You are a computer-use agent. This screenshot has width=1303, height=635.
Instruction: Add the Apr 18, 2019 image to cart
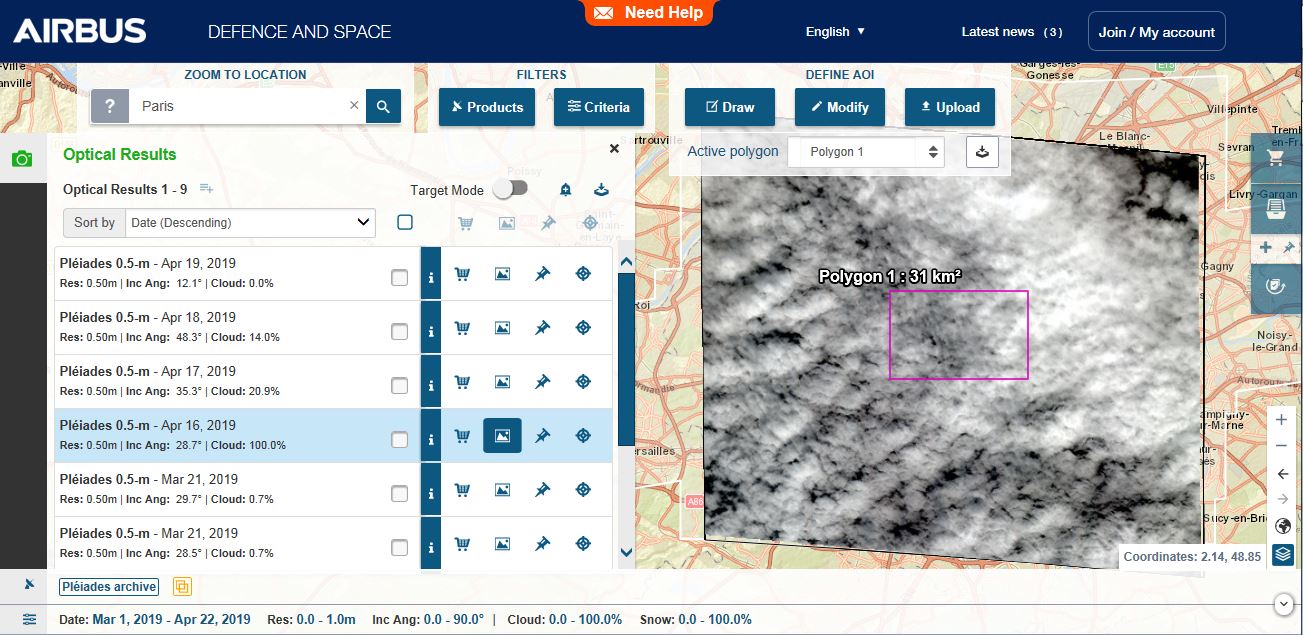click(x=462, y=328)
